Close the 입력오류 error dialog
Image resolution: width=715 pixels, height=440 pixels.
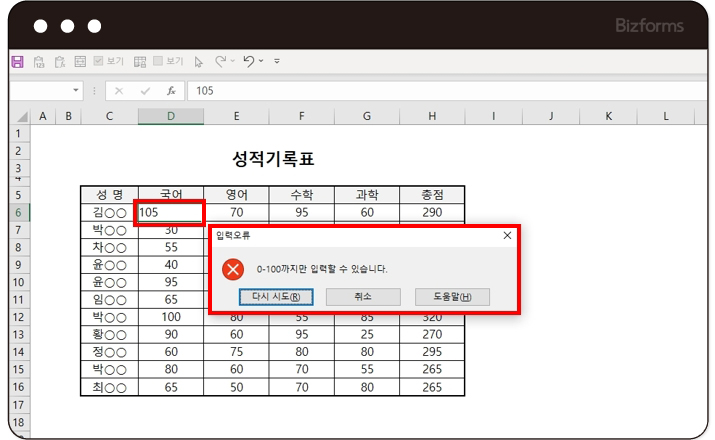pyautogui.click(x=506, y=235)
